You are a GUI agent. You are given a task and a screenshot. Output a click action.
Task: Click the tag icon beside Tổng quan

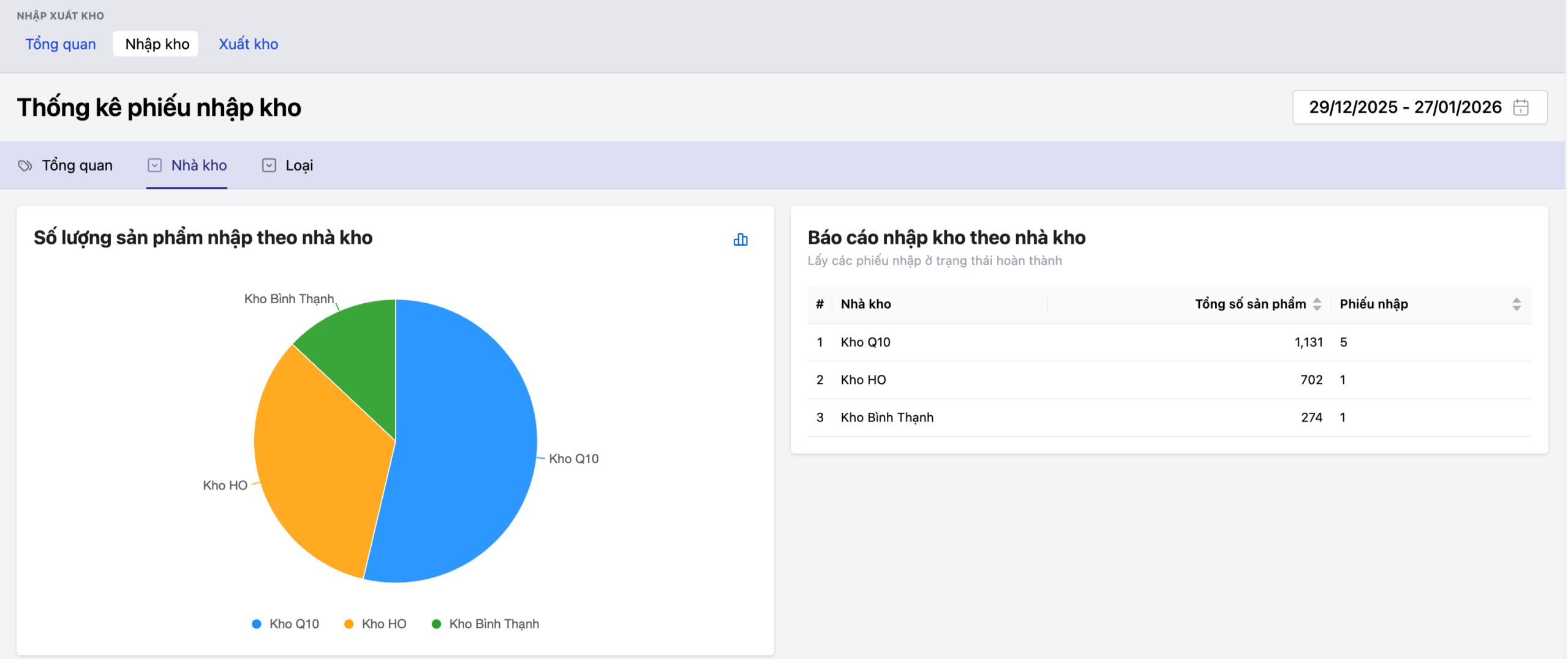point(25,165)
